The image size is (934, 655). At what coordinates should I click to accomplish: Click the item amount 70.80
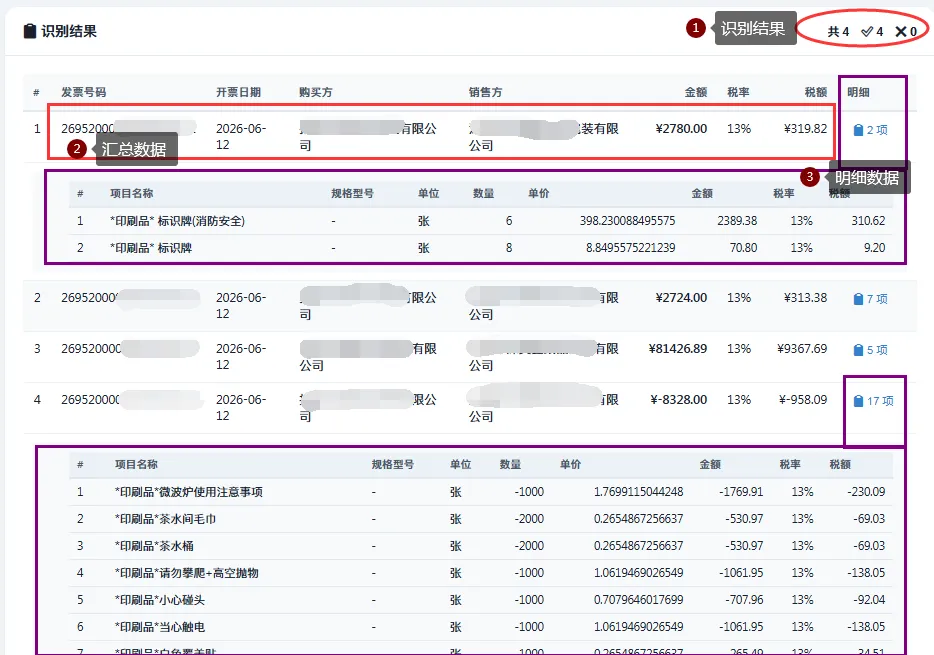[x=744, y=248]
